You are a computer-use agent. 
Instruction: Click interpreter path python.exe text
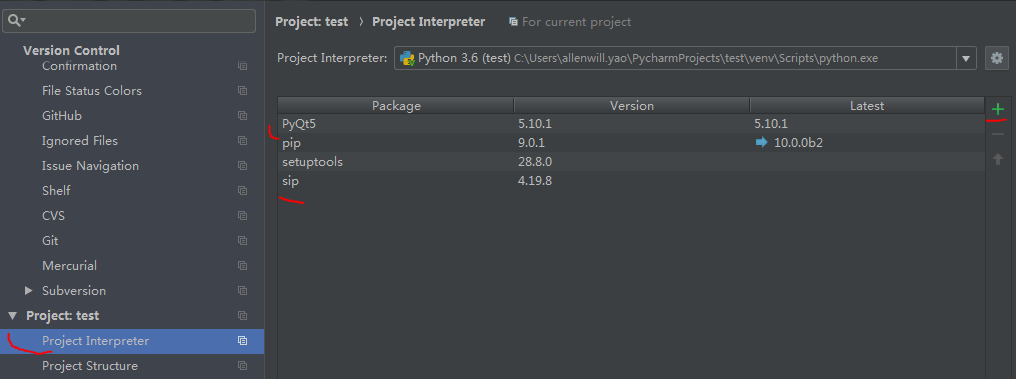pos(696,58)
